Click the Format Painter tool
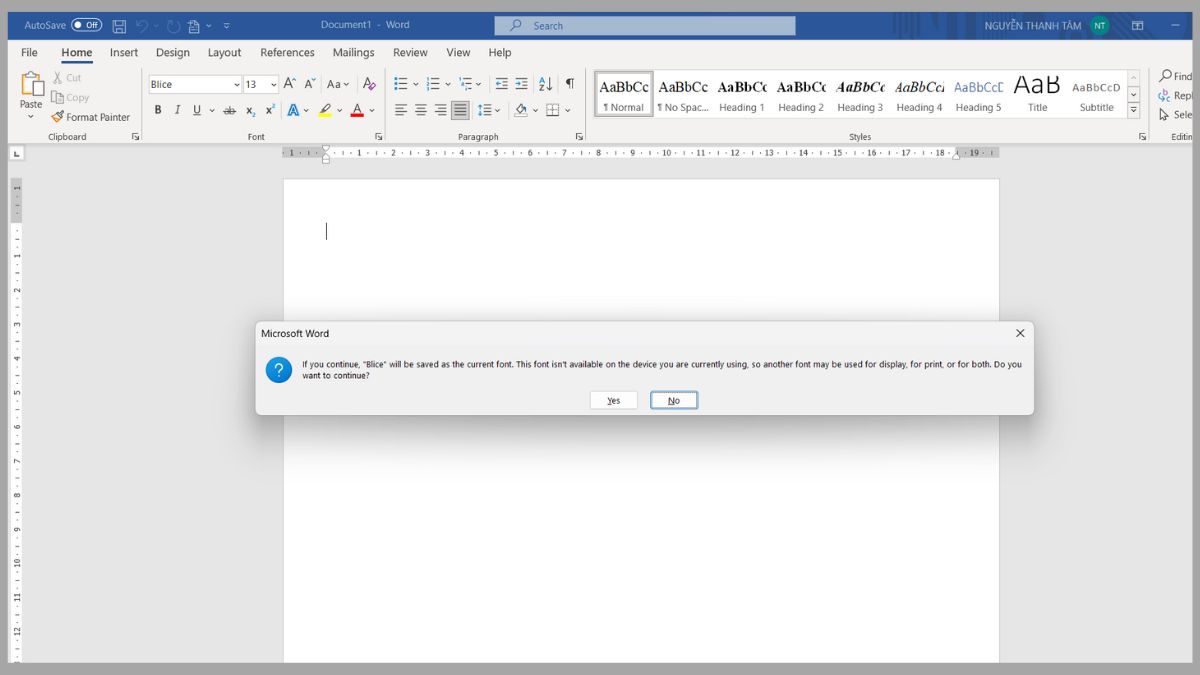1200x675 pixels. click(91, 117)
